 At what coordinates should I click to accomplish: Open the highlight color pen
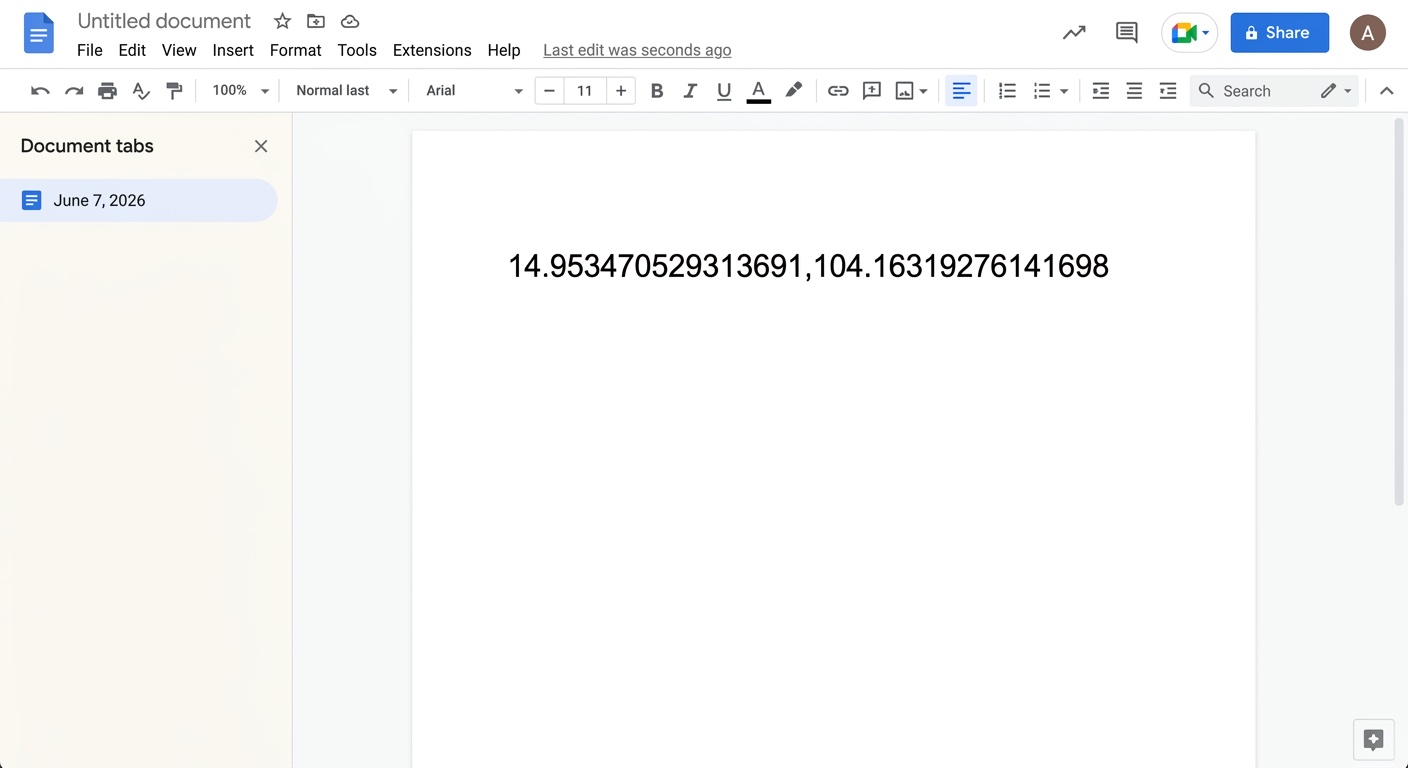(x=793, y=91)
